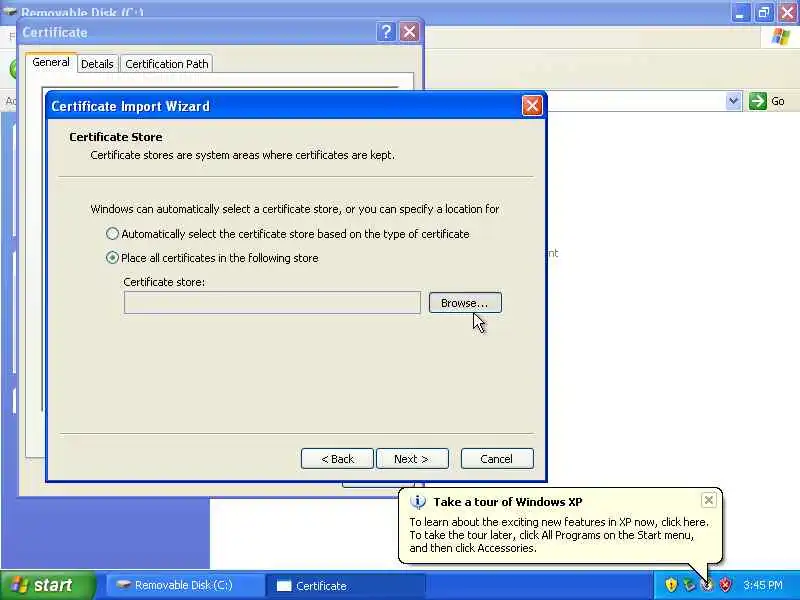Click into the Certificate store field
800x600 pixels.
pyautogui.click(x=272, y=303)
